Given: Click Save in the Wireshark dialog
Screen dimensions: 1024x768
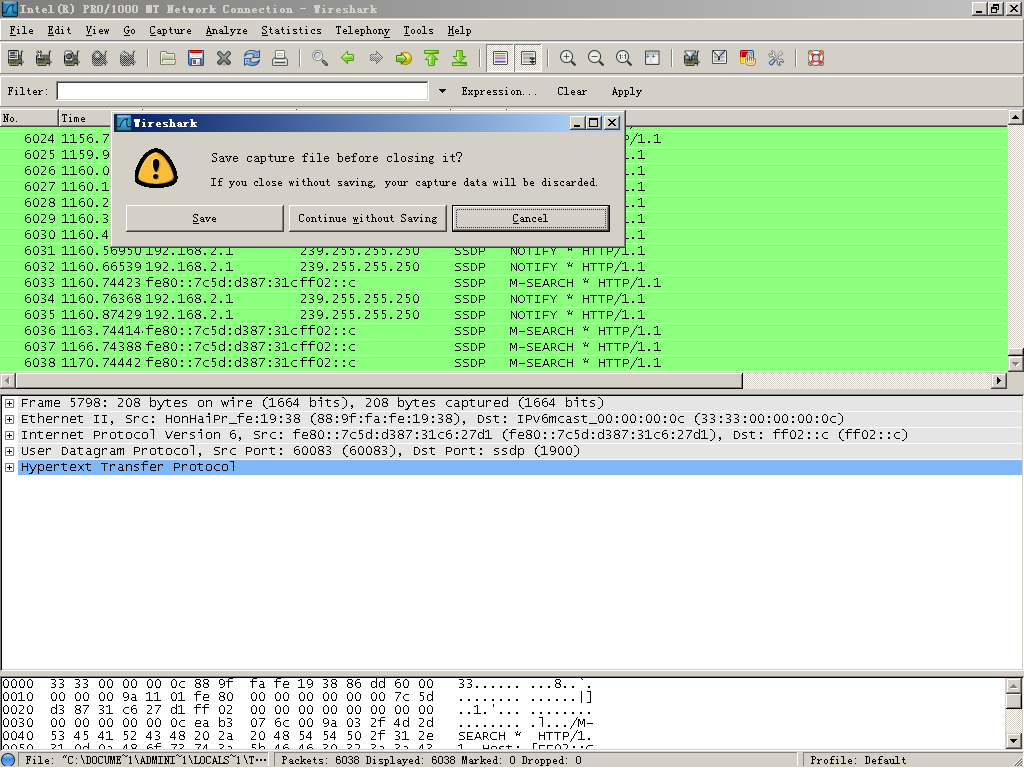Looking at the screenshot, I should (x=204, y=218).
